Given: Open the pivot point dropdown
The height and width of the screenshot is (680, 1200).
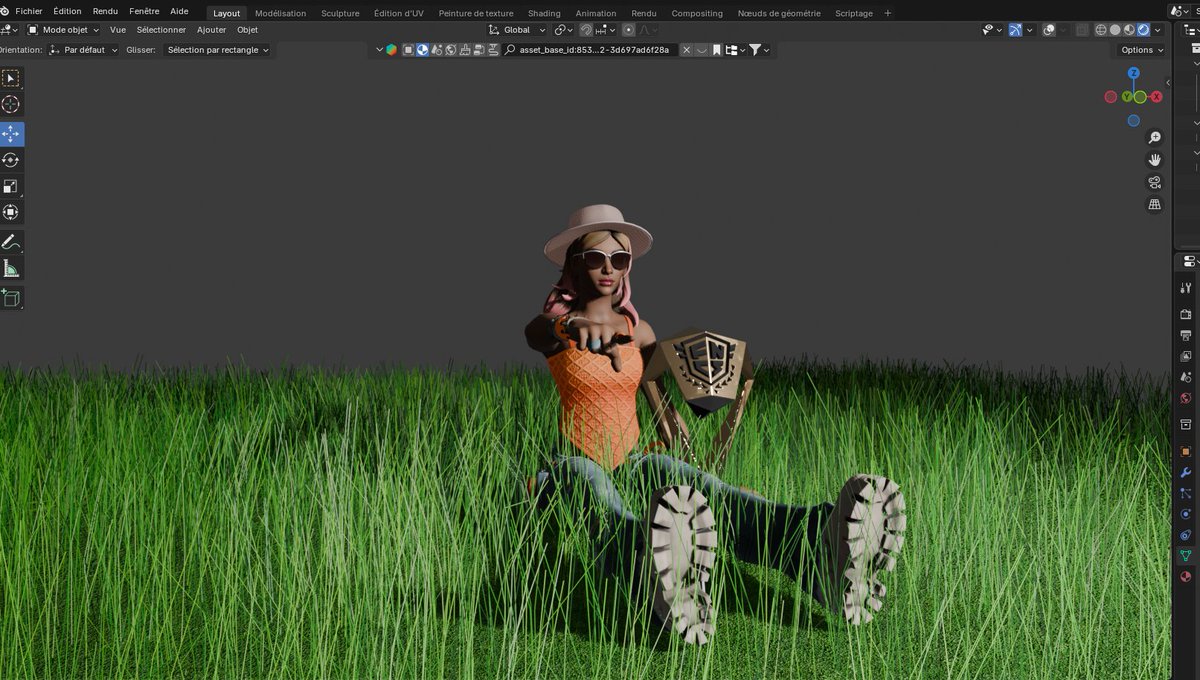Looking at the screenshot, I should click(563, 30).
